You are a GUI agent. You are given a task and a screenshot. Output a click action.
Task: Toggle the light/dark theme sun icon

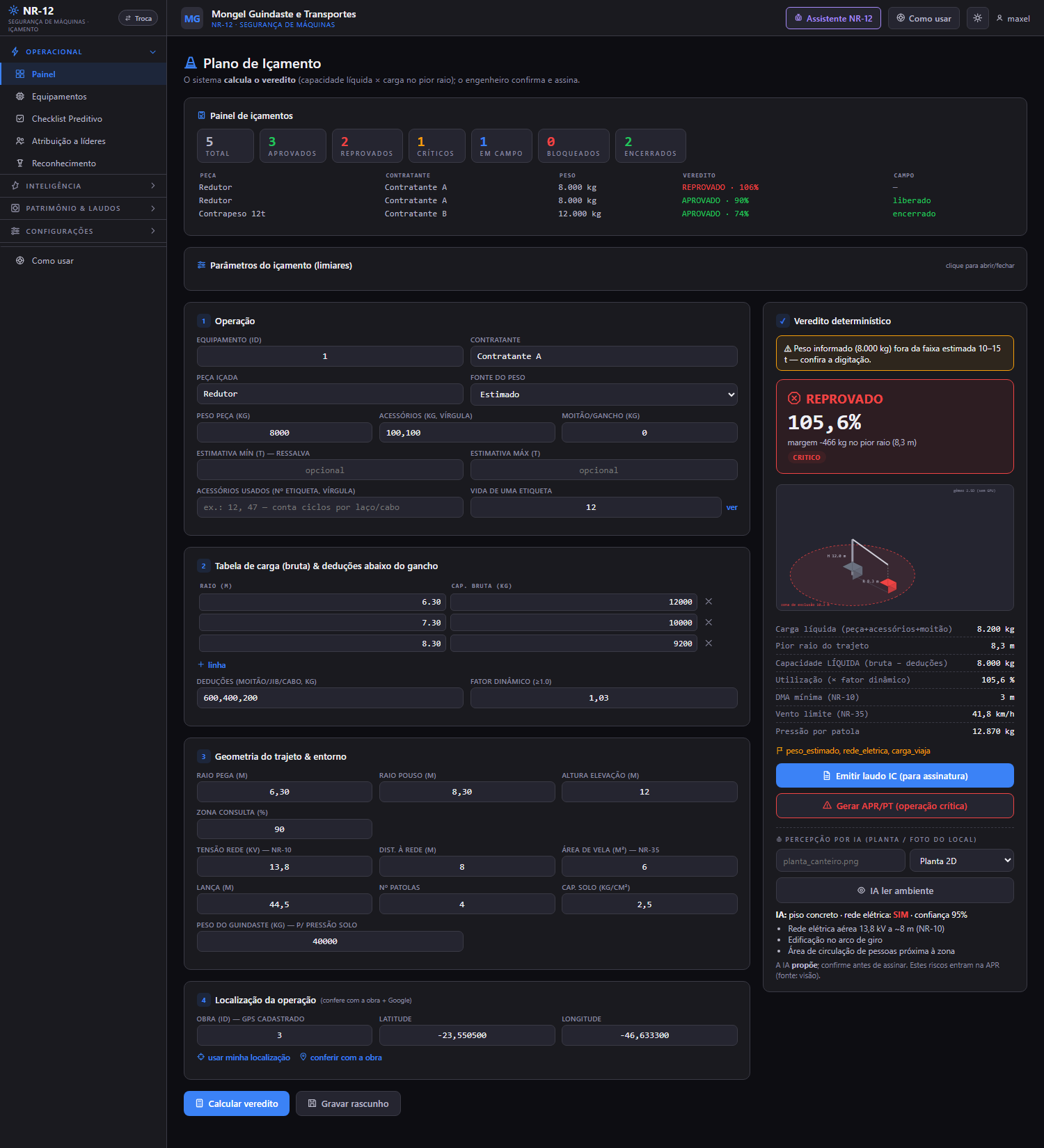point(977,18)
